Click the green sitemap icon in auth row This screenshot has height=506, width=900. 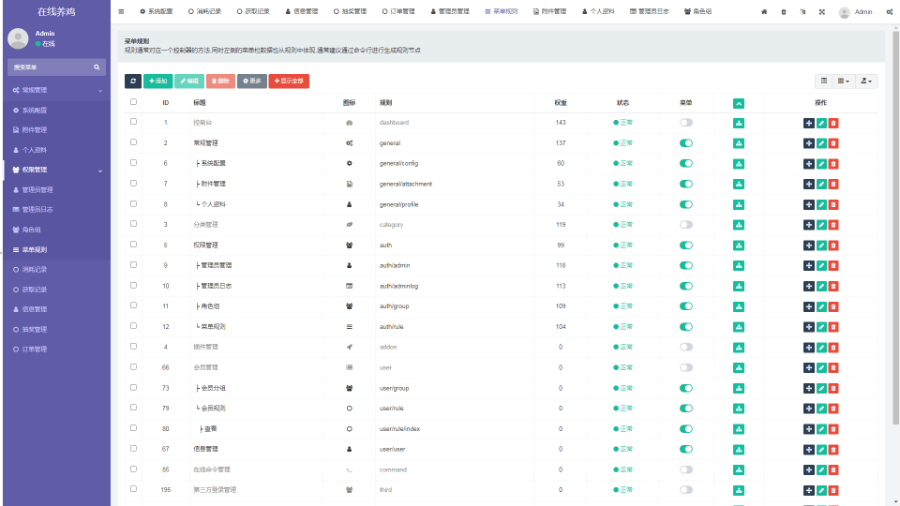739,245
